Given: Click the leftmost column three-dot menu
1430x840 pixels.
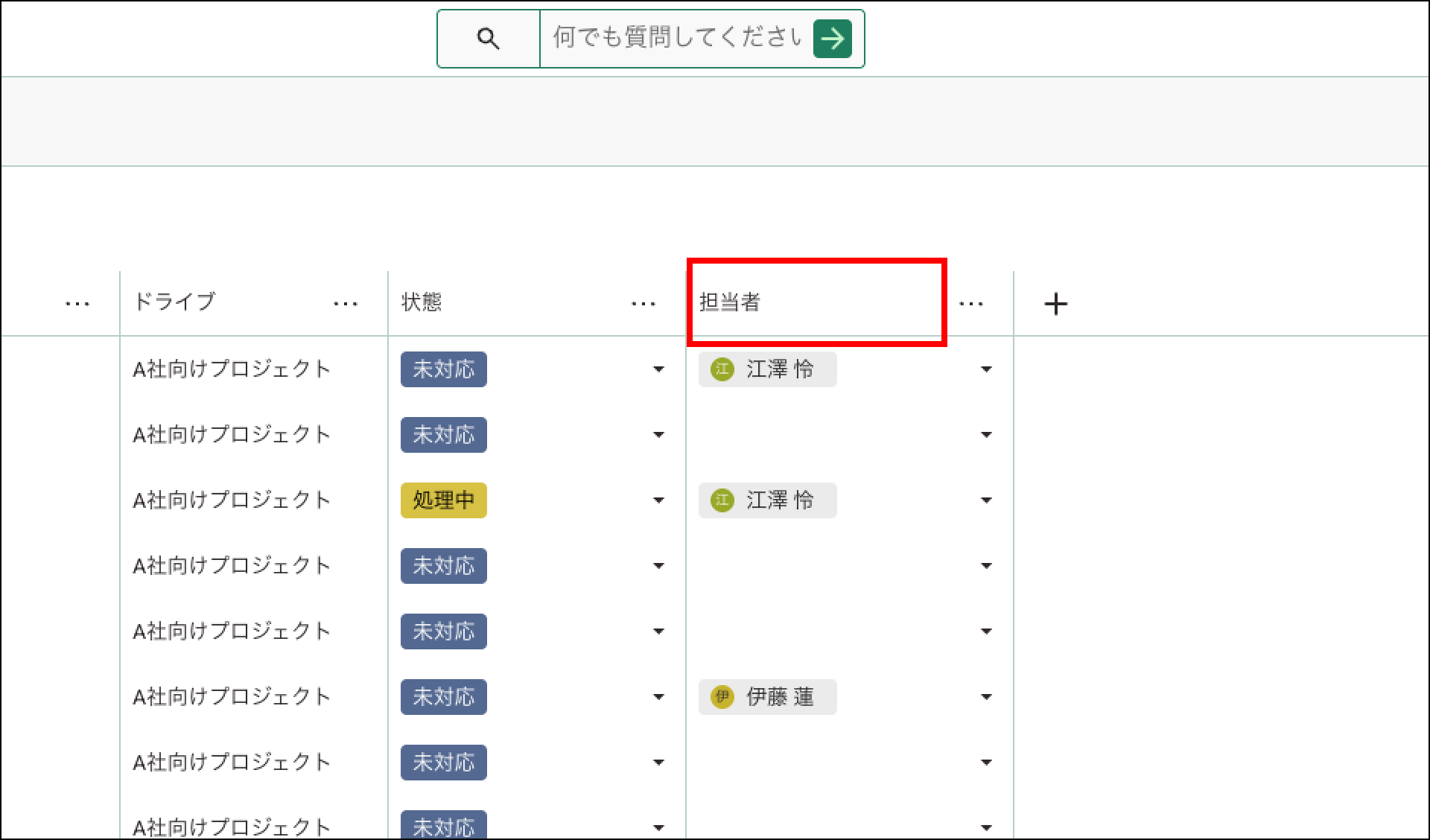Looking at the screenshot, I should pyautogui.click(x=77, y=304).
